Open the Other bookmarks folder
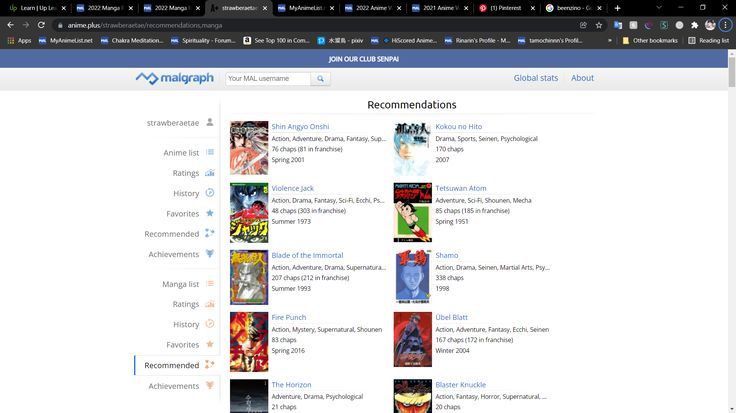This screenshot has height=413, width=736. point(650,41)
